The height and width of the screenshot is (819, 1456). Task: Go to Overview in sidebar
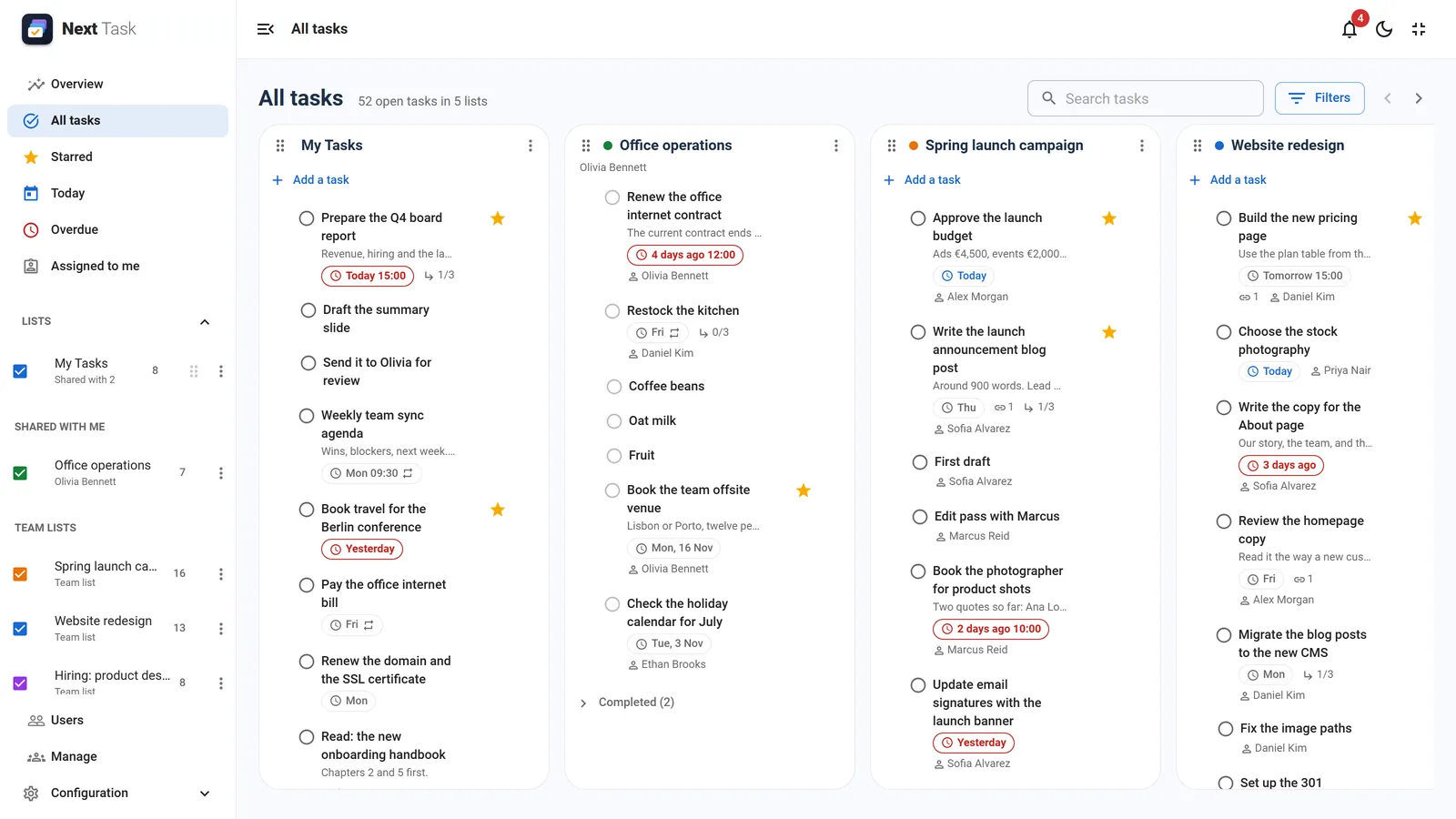click(118, 84)
